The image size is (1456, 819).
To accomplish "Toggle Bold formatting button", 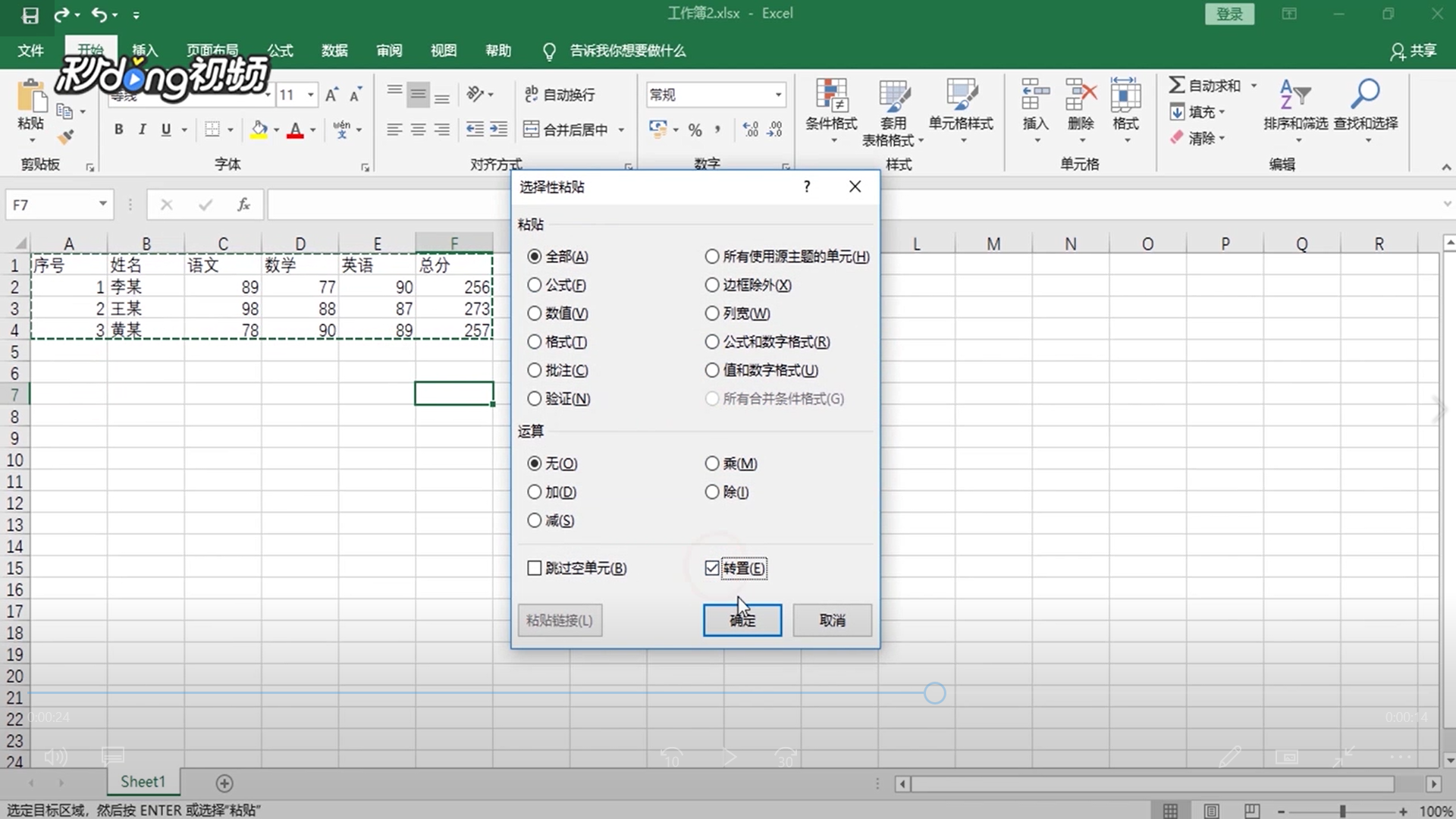I will click(118, 130).
